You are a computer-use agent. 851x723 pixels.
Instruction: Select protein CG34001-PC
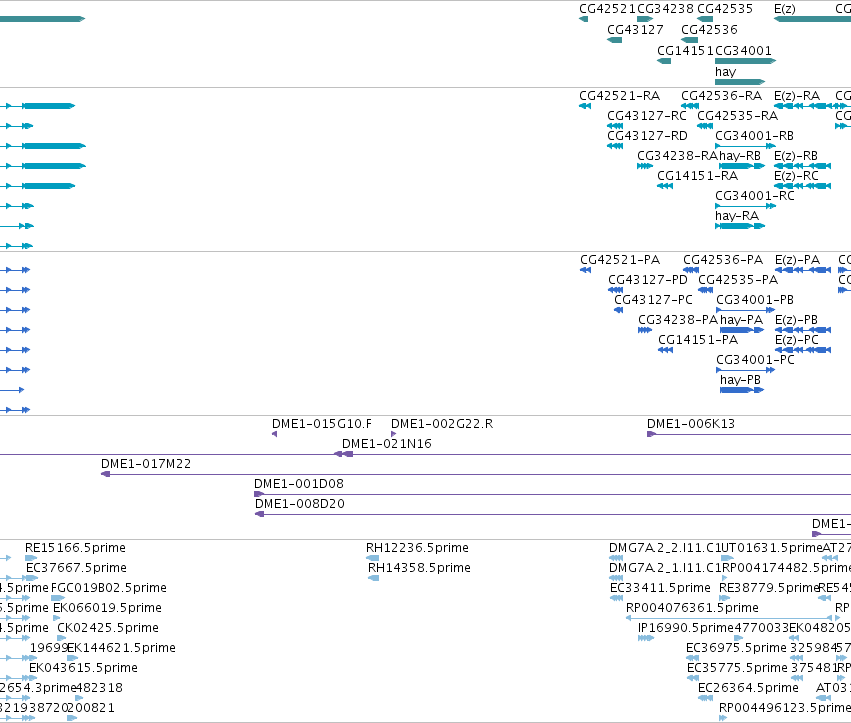(x=755, y=360)
